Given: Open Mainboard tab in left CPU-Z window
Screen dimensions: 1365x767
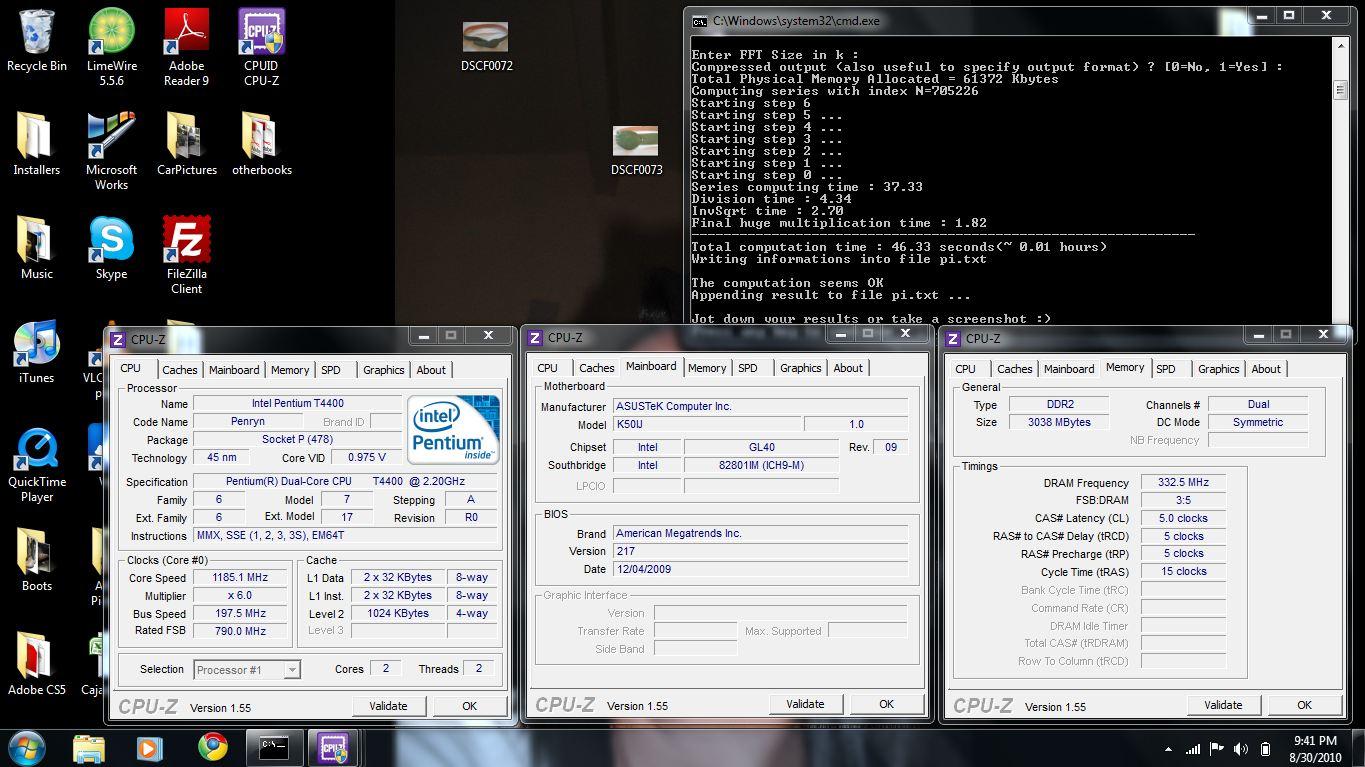Looking at the screenshot, I should [x=234, y=370].
